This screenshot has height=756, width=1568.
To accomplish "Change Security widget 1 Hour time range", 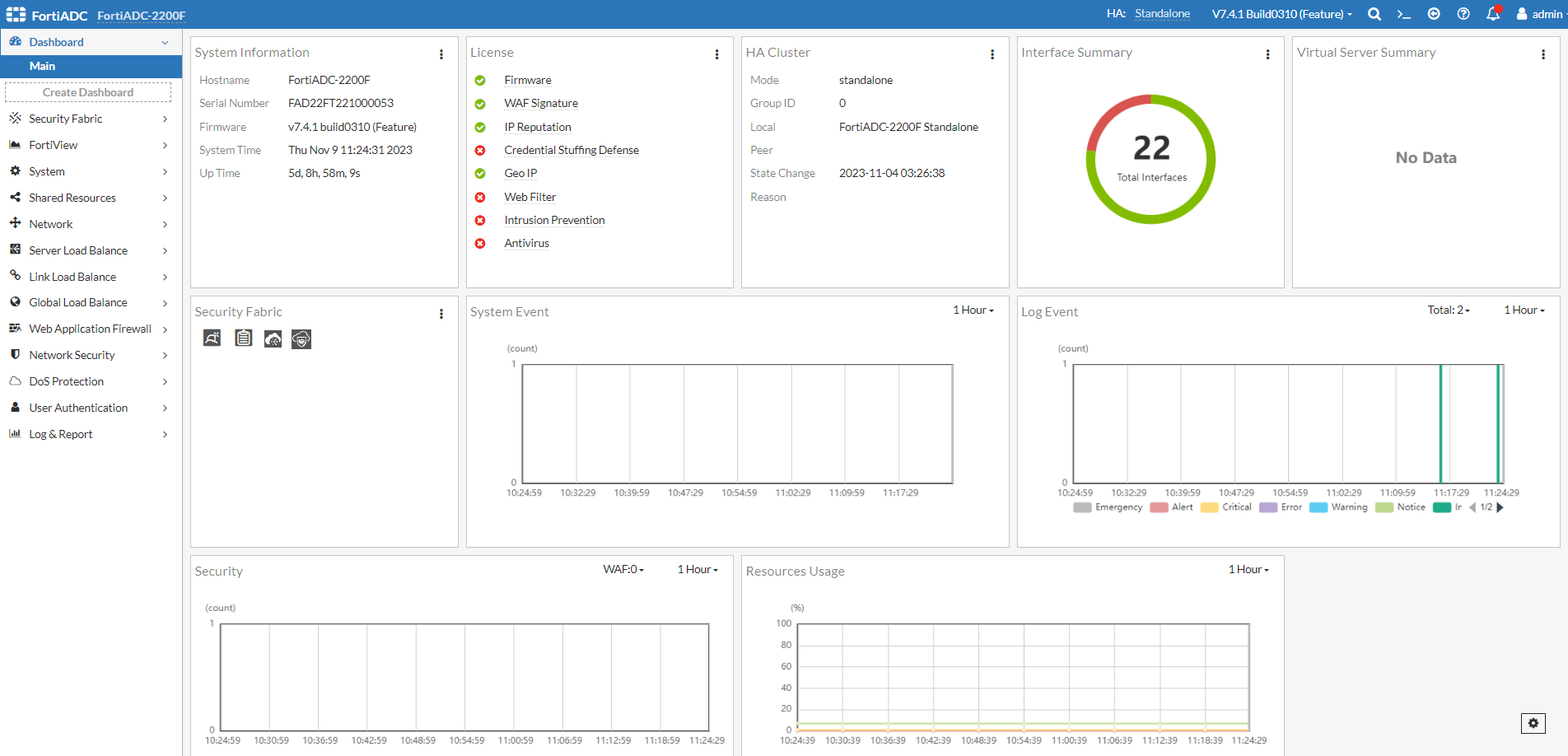I will [698, 570].
